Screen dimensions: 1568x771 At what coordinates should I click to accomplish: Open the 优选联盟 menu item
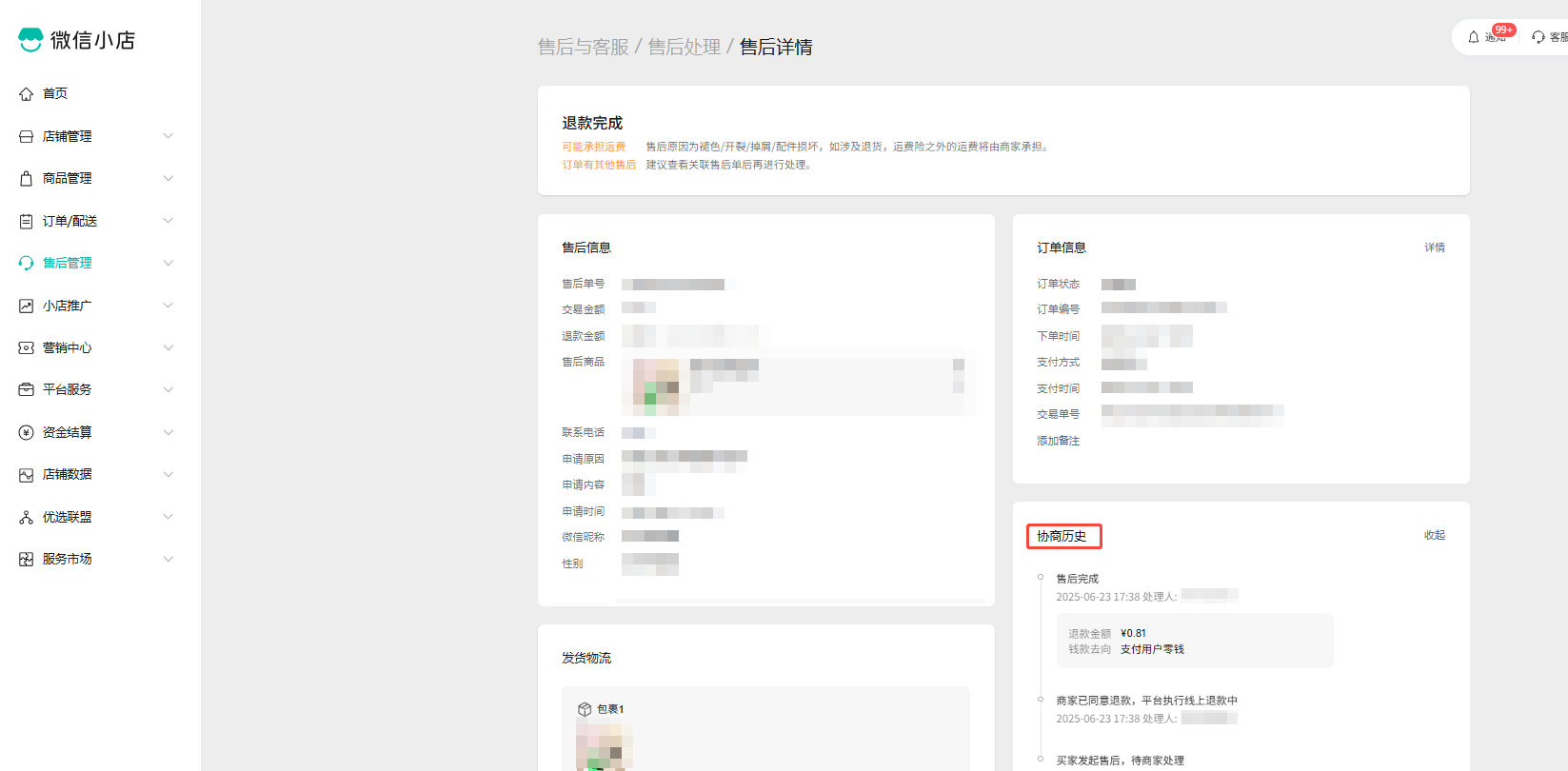click(x=68, y=517)
